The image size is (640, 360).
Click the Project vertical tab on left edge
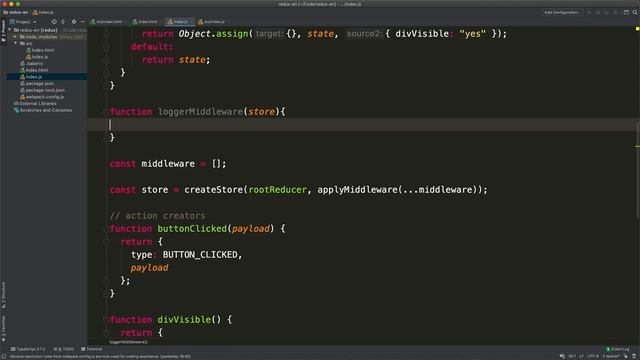pos(3,31)
